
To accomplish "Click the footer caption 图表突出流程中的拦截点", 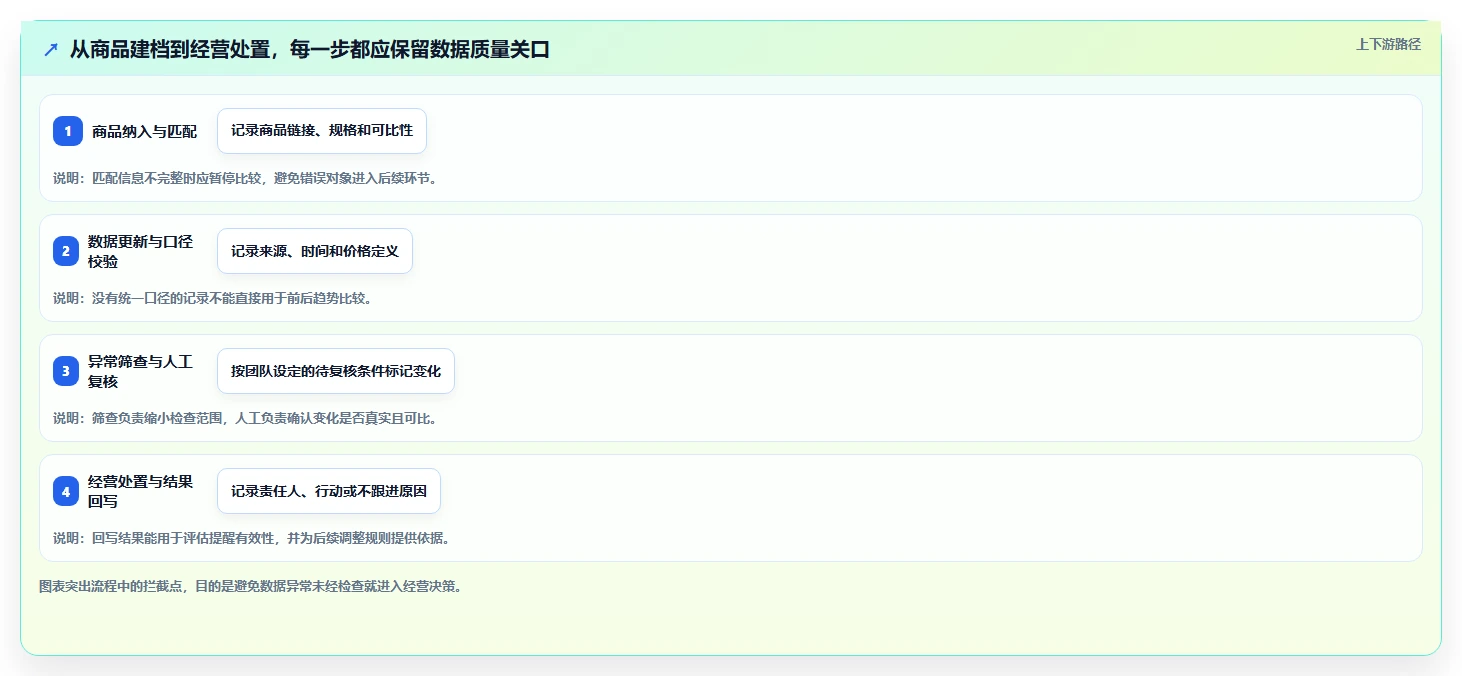I will pos(251,586).
